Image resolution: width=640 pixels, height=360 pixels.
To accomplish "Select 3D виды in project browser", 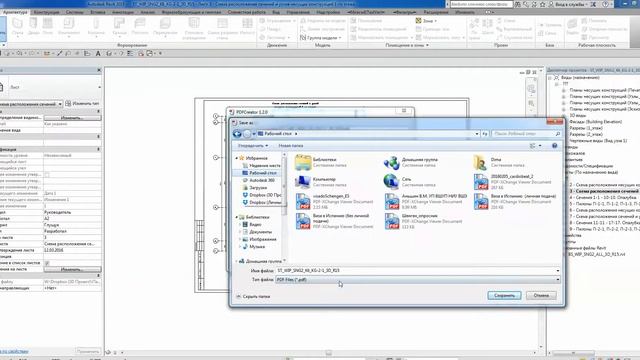I will coord(578,116).
